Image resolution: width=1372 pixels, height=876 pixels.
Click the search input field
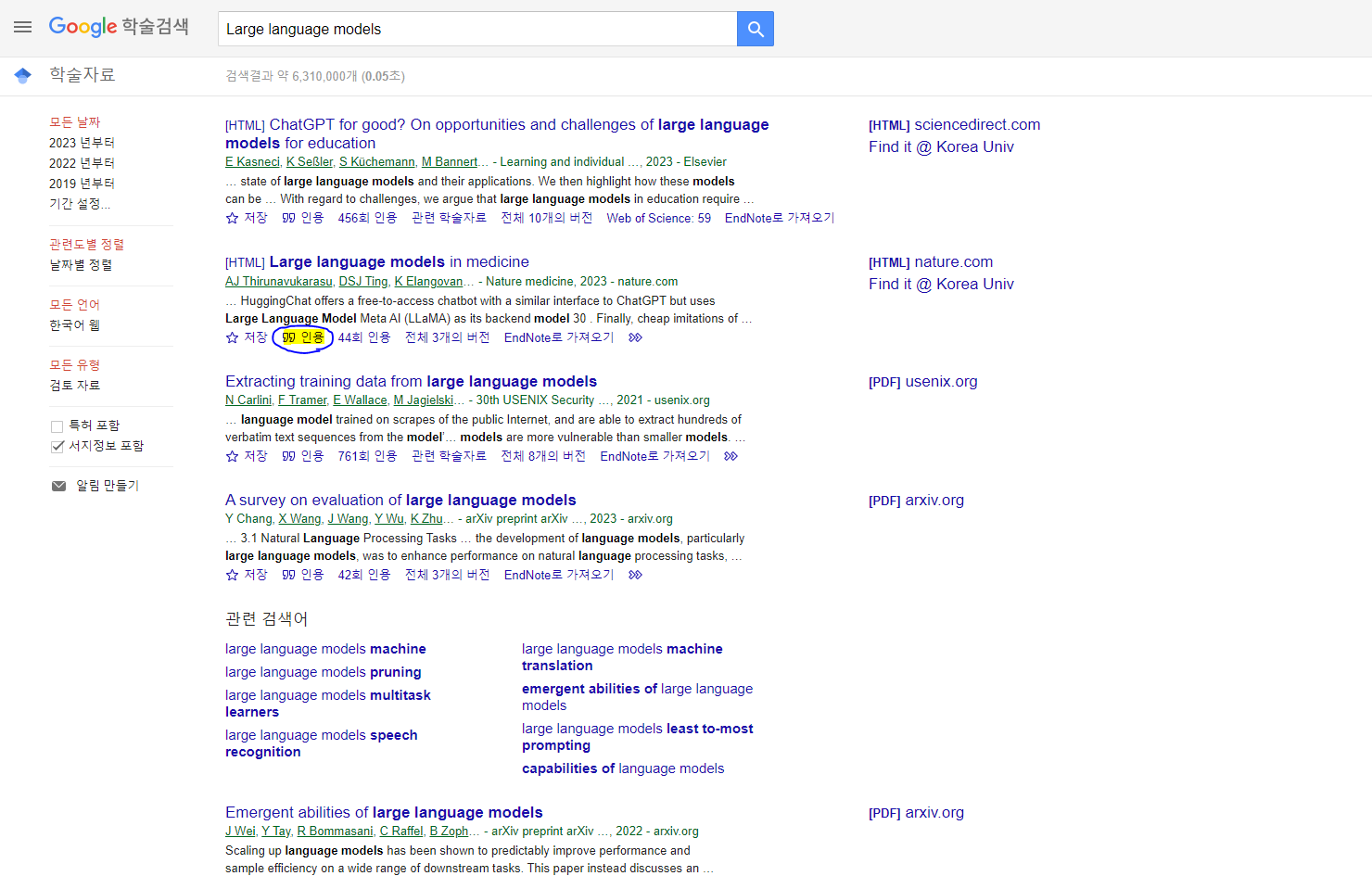tap(477, 29)
